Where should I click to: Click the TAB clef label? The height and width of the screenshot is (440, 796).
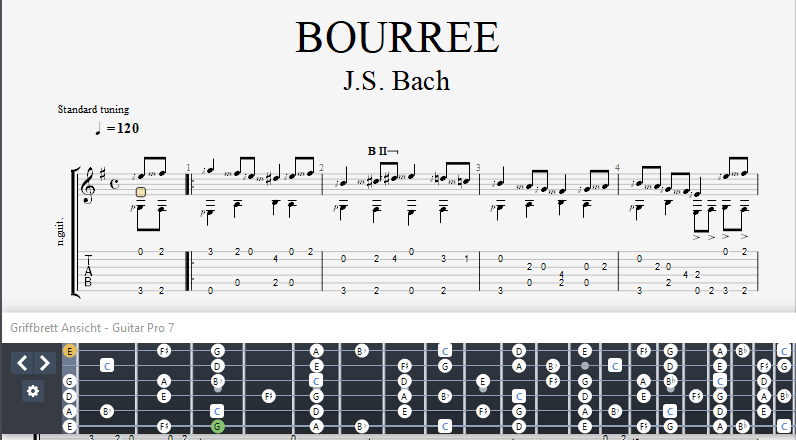(88, 271)
